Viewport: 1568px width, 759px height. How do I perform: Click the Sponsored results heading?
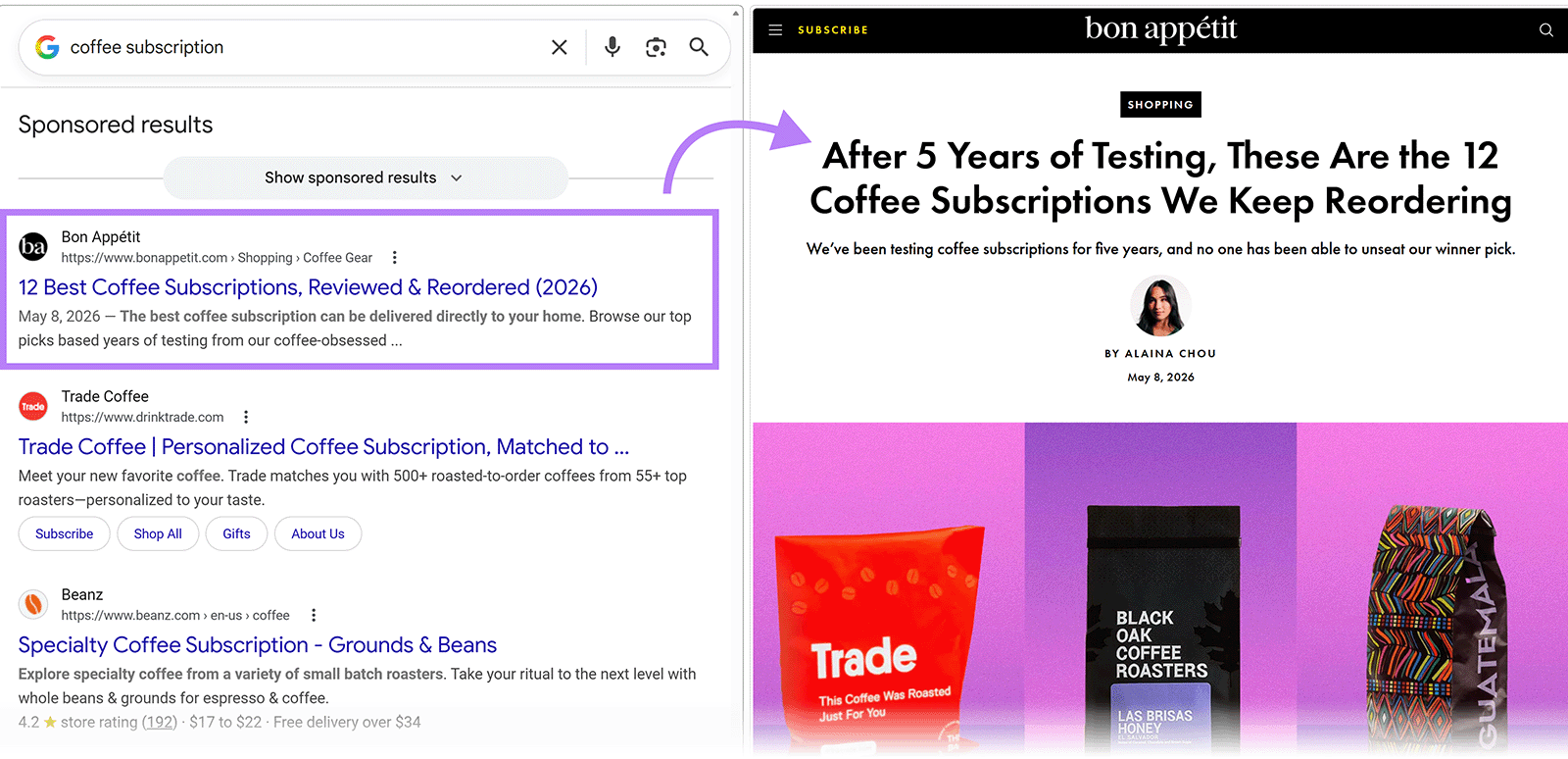(116, 125)
